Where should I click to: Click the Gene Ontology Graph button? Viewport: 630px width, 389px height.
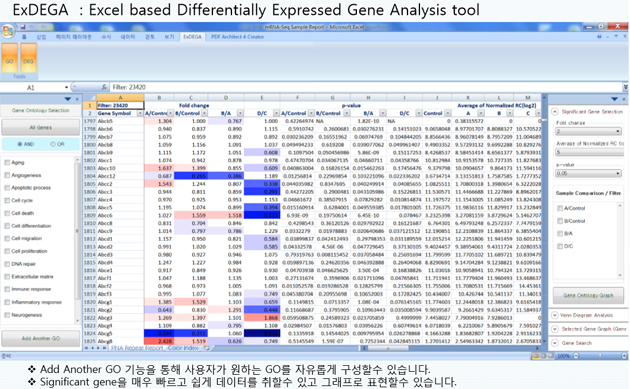click(588, 295)
